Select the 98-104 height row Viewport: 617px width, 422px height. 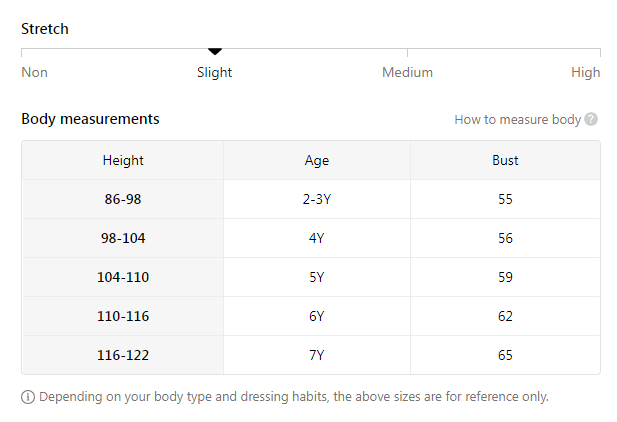click(123, 238)
